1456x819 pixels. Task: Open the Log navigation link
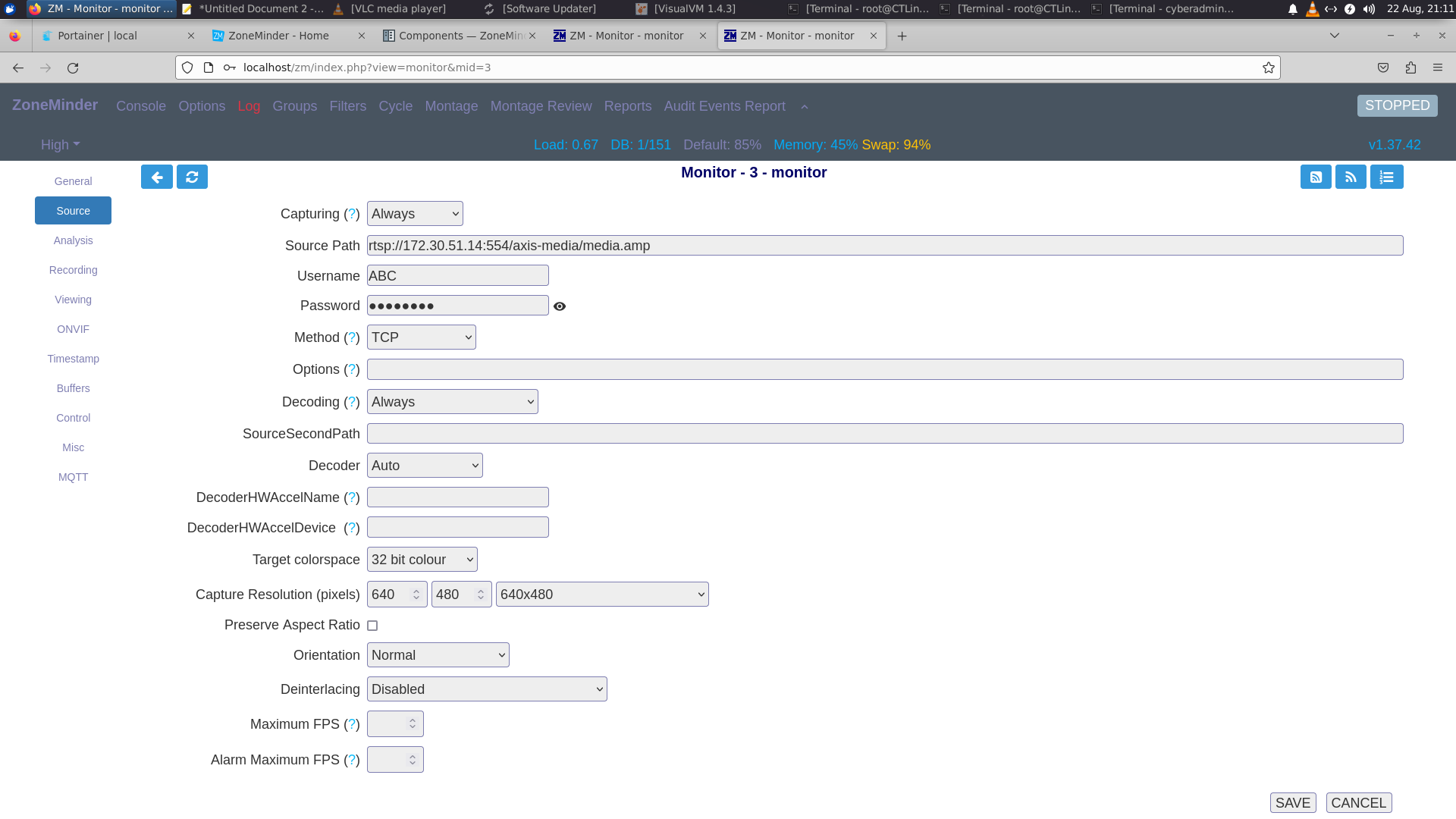[x=249, y=106]
